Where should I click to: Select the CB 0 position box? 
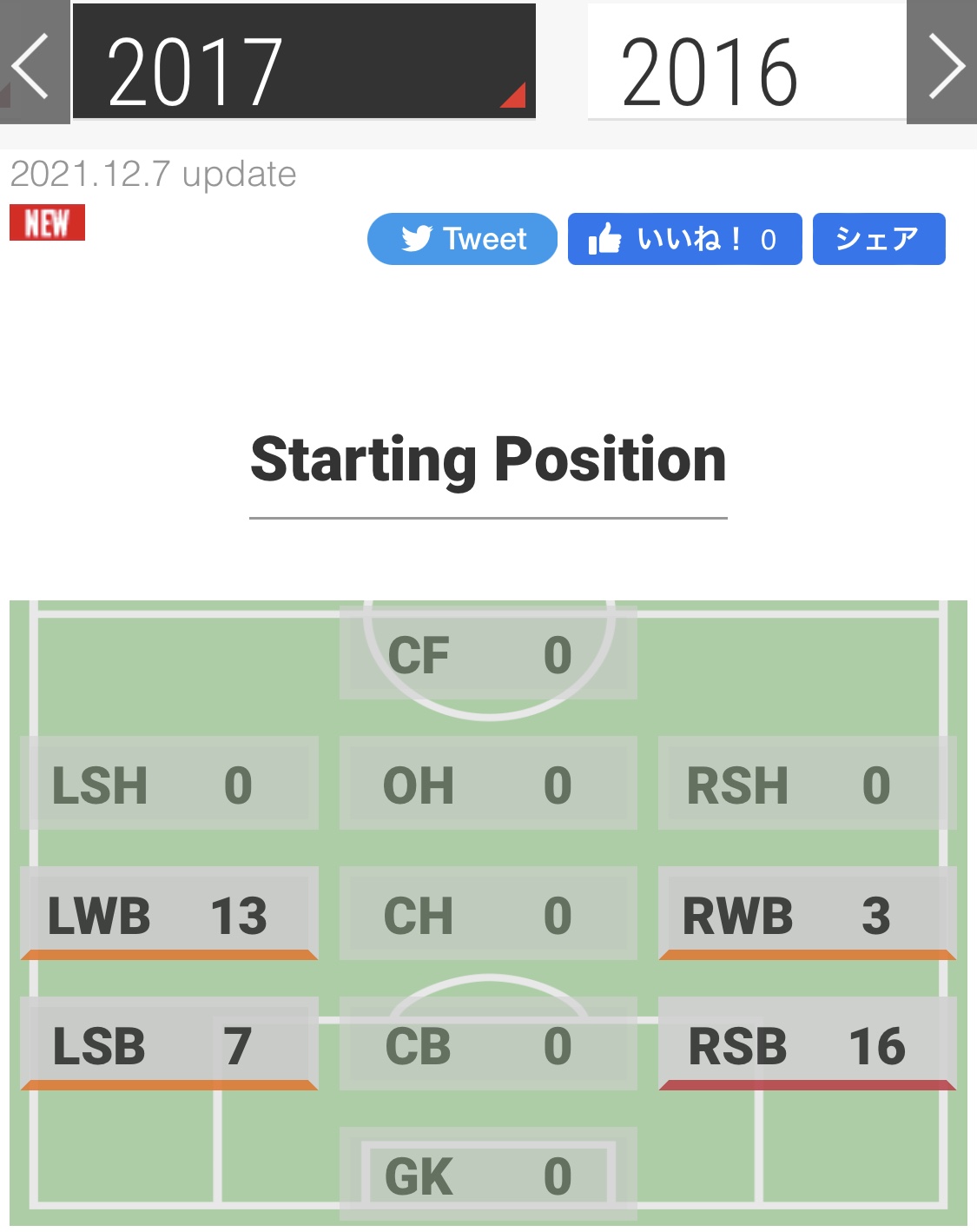488,1044
